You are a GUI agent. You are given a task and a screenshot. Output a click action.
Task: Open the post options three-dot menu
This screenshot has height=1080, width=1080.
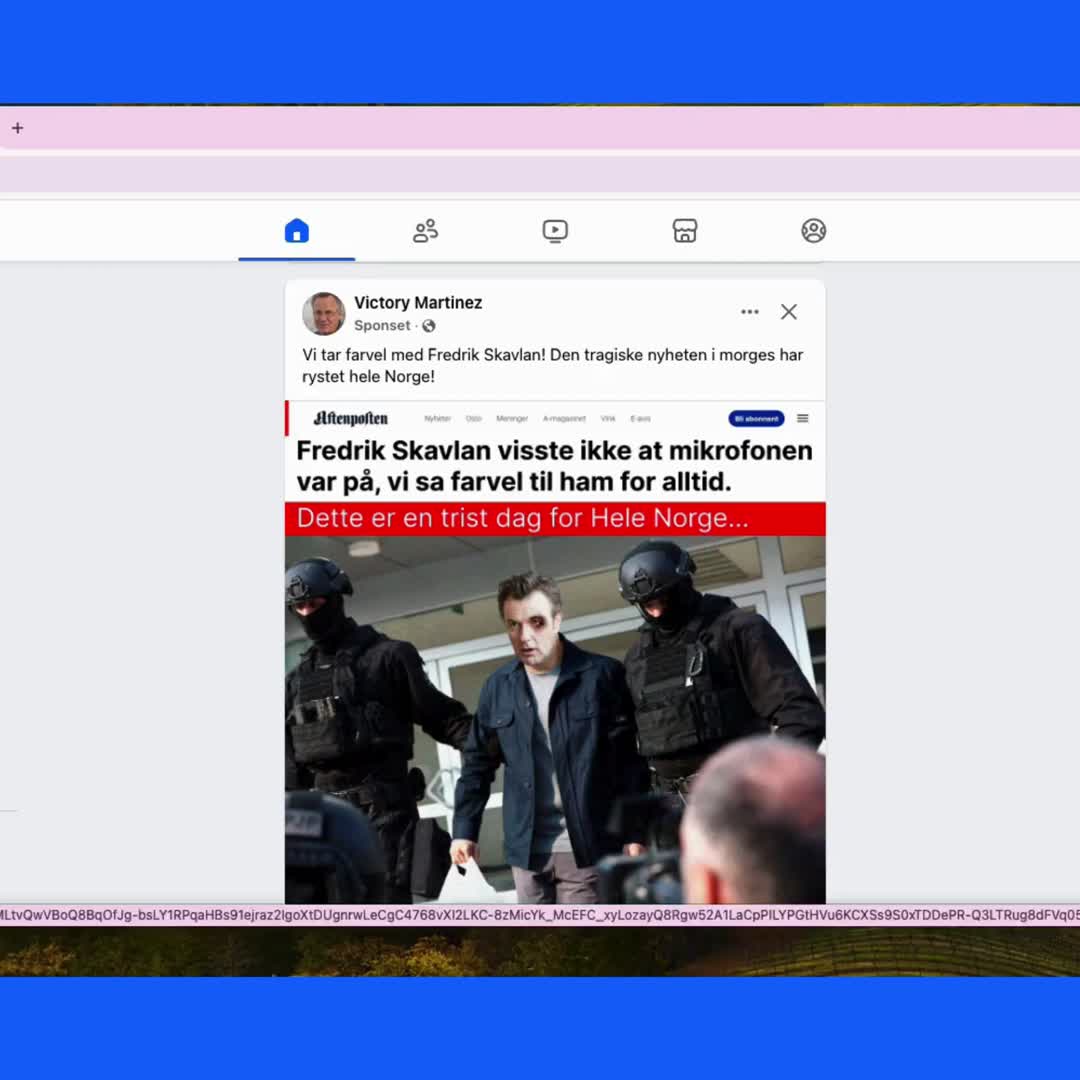pos(750,312)
